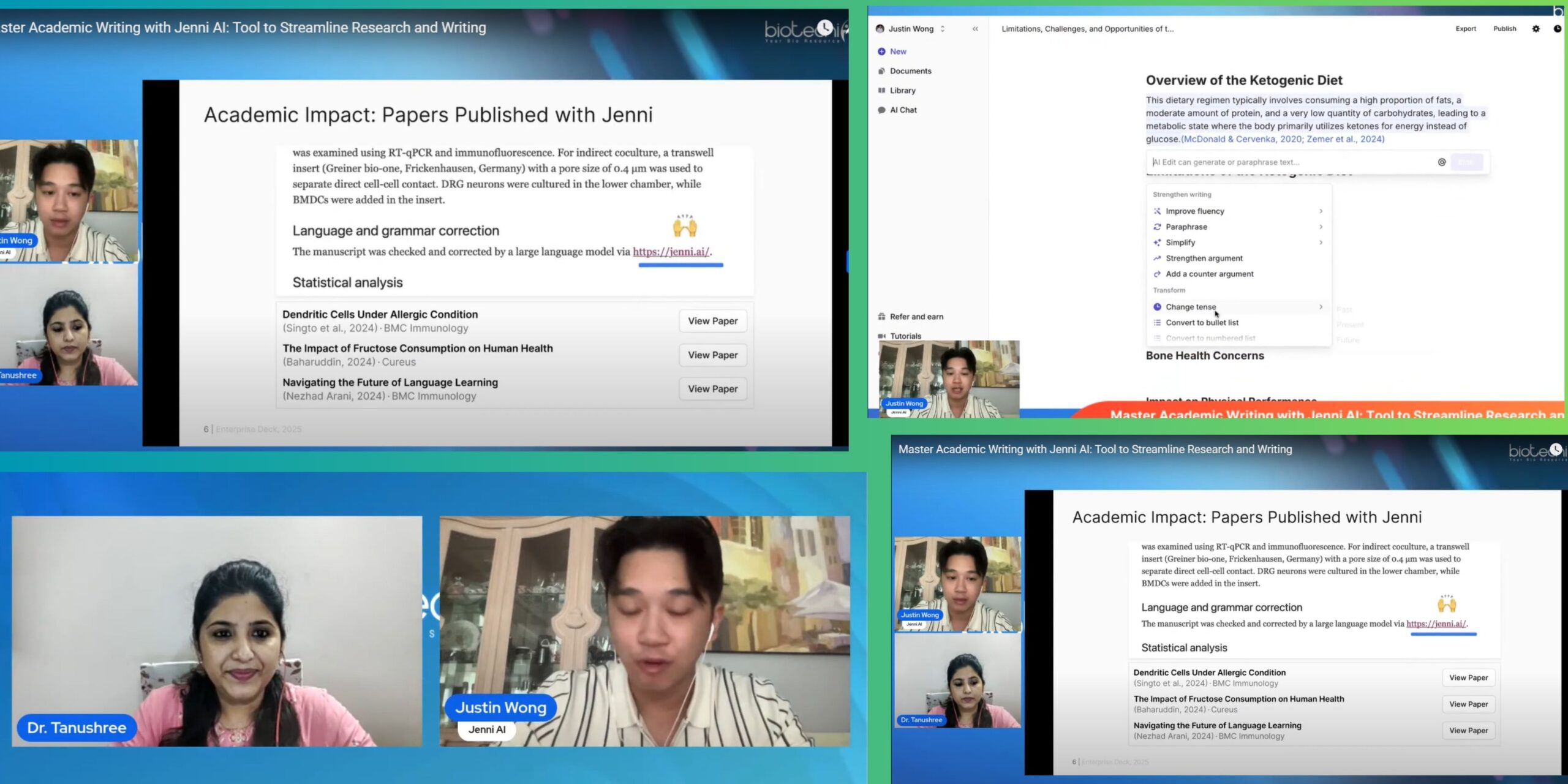Open the Tutorials video camera icon
The image size is (1568, 784).
[x=881, y=336]
